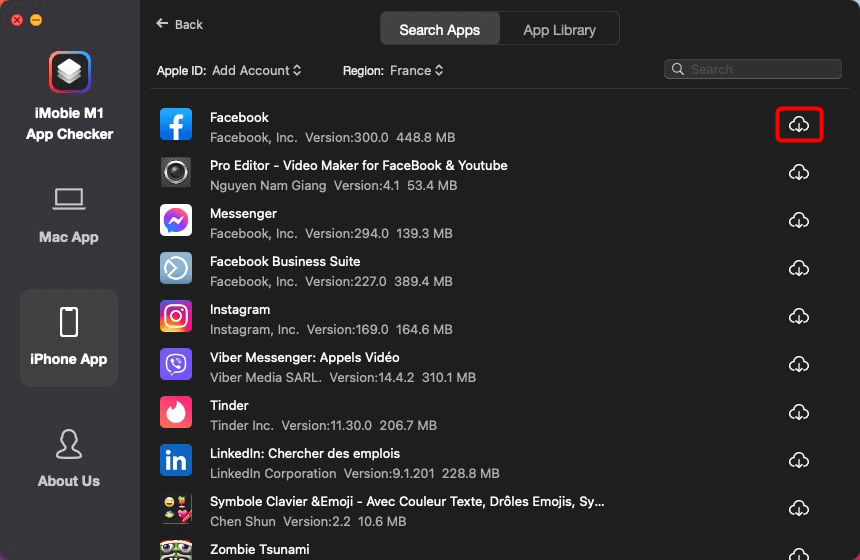860x560 pixels.
Task: Click Nguyen Nam Giang Version:4.1 details
Action: (333, 185)
